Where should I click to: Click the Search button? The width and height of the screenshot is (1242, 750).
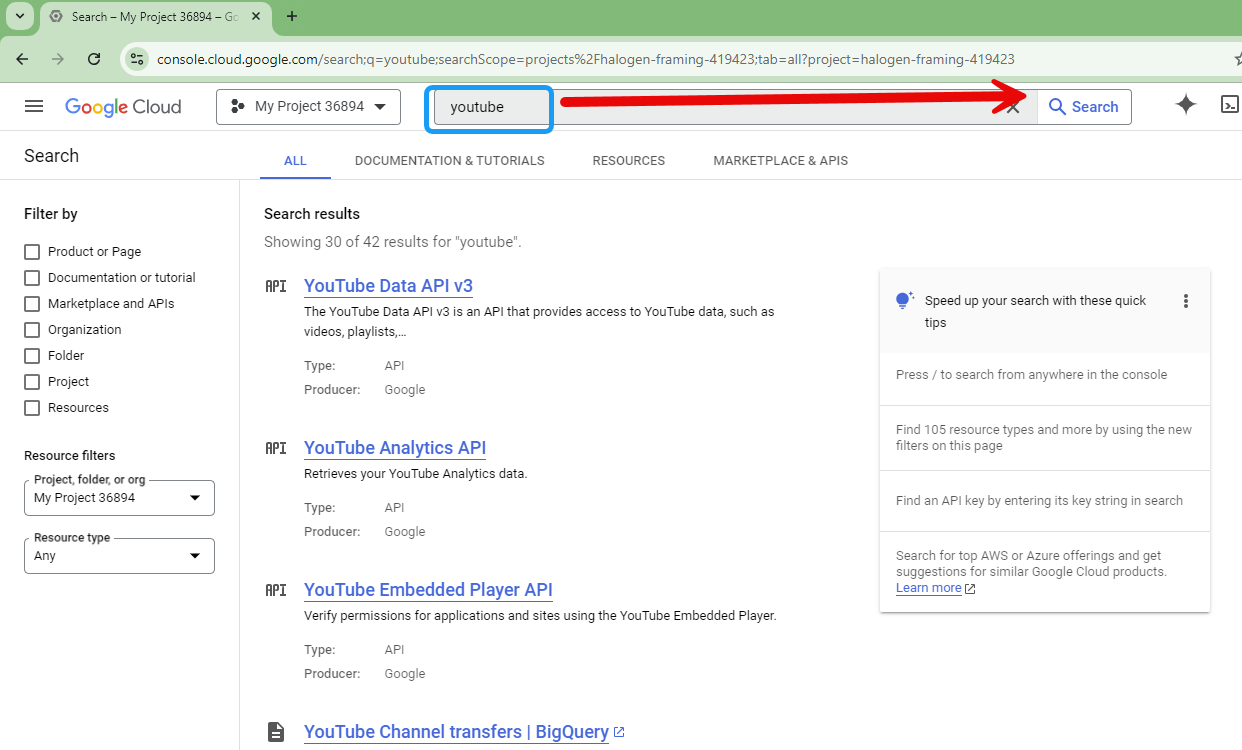point(1083,107)
